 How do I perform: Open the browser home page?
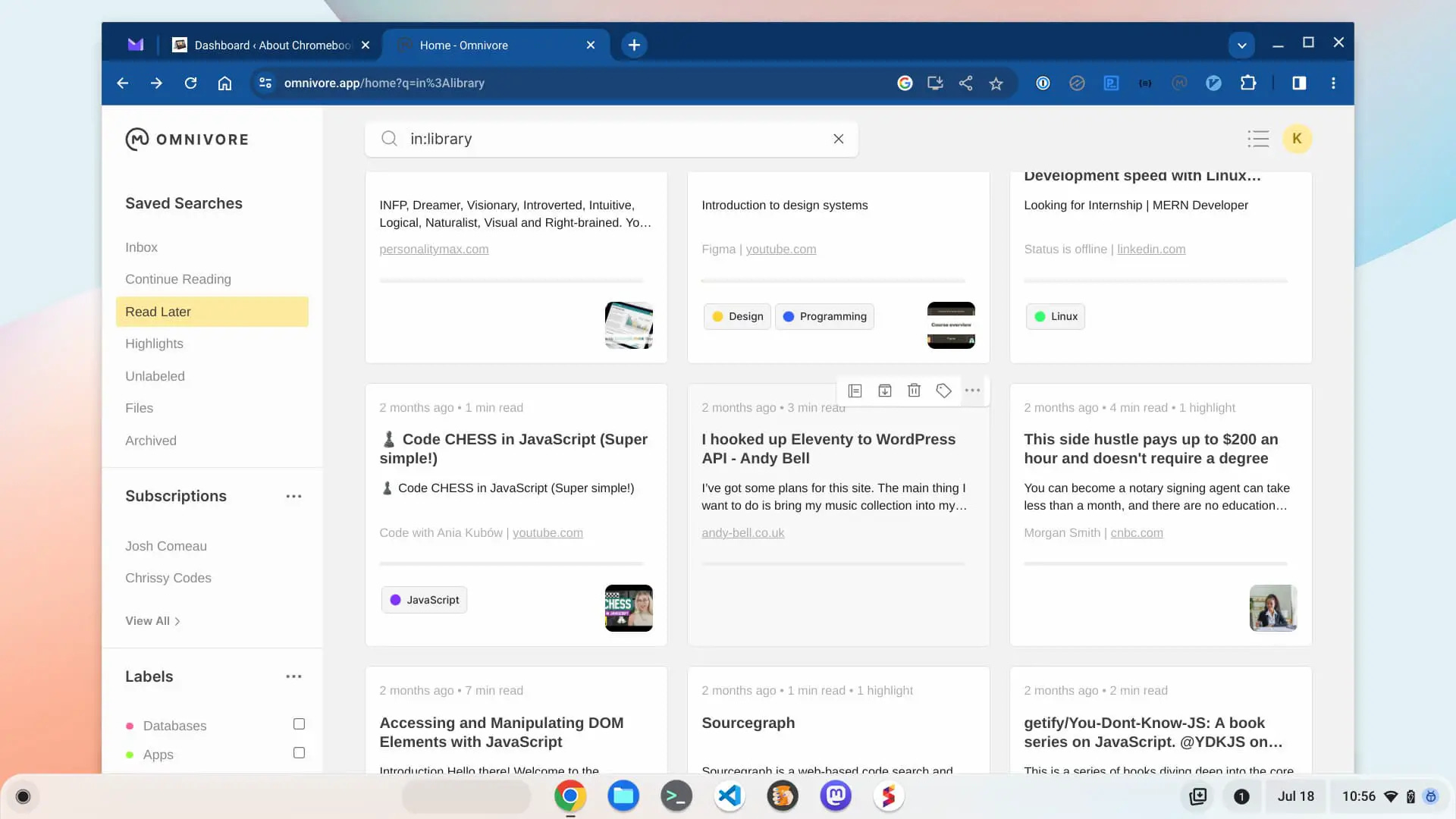click(224, 83)
